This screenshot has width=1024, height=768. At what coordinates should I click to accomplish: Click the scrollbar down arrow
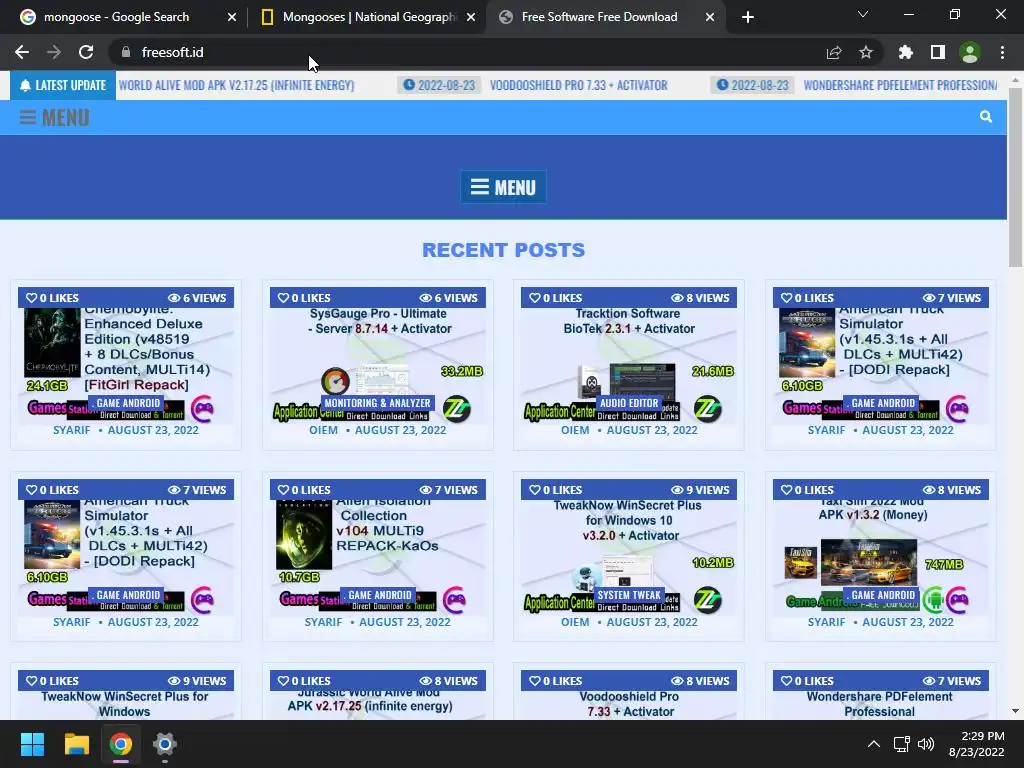pos(1016,711)
